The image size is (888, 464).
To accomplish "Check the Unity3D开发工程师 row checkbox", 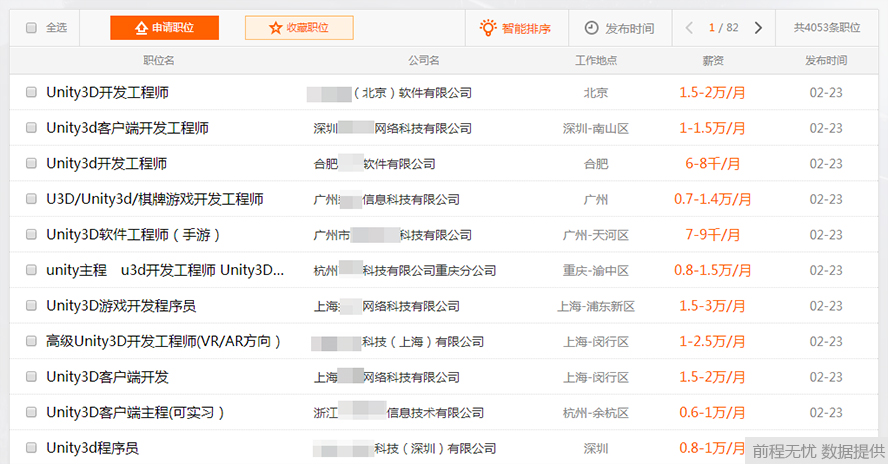I will [x=31, y=93].
